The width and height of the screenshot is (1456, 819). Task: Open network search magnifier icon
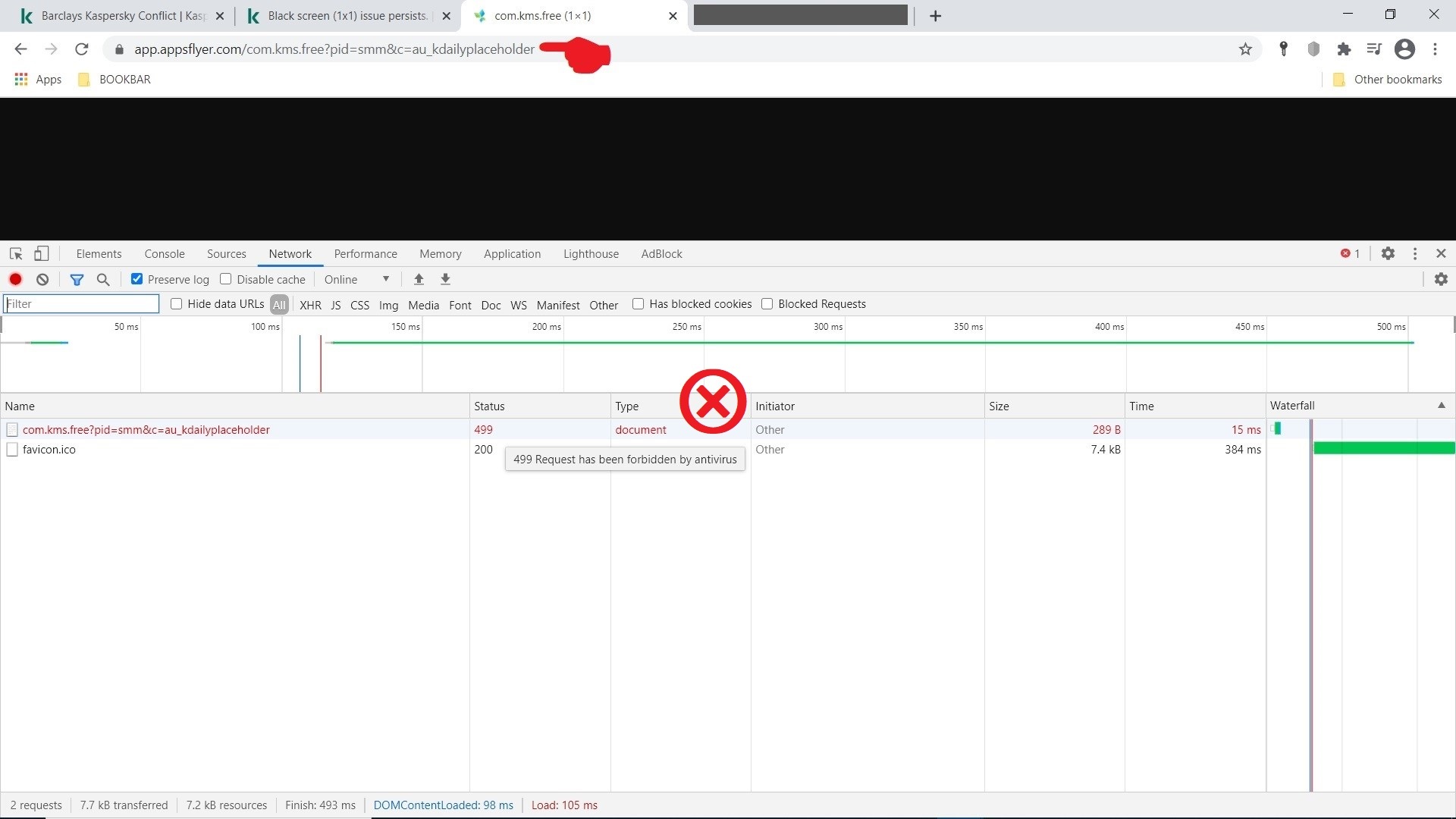[103, 279]
